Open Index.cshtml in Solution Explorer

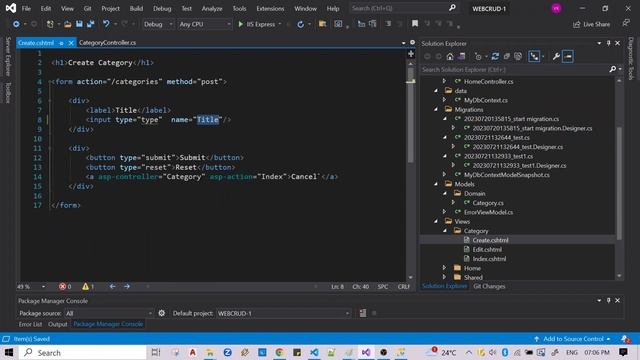489,259
